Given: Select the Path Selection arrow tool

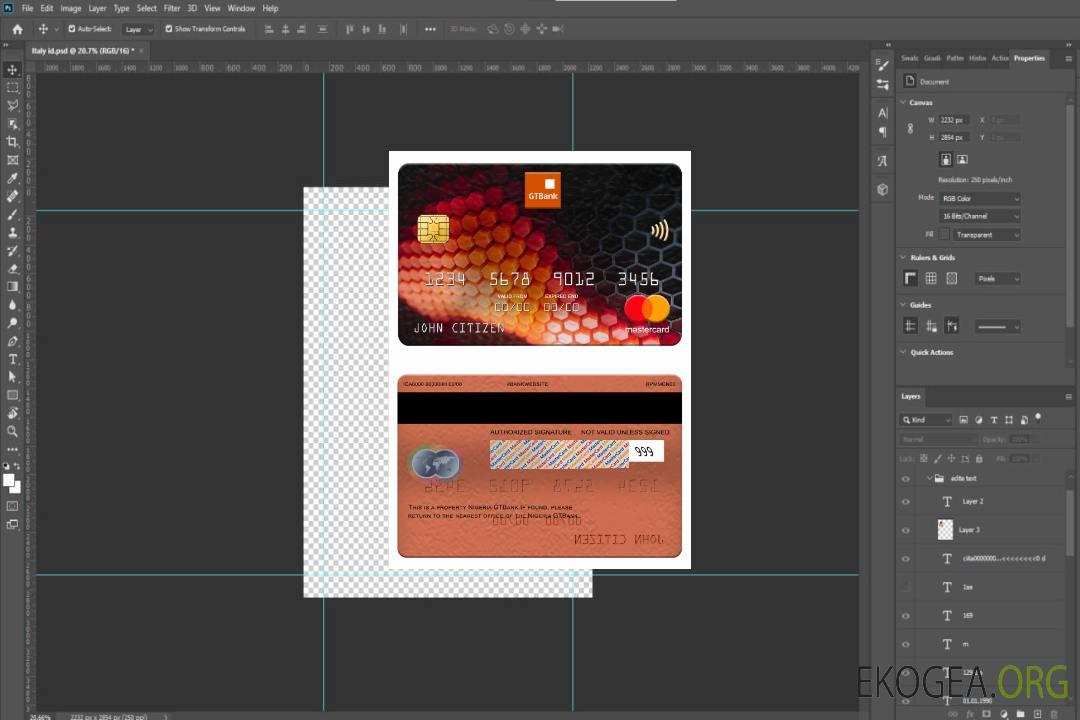Looking at the screenshot, I should click(12, 377).
